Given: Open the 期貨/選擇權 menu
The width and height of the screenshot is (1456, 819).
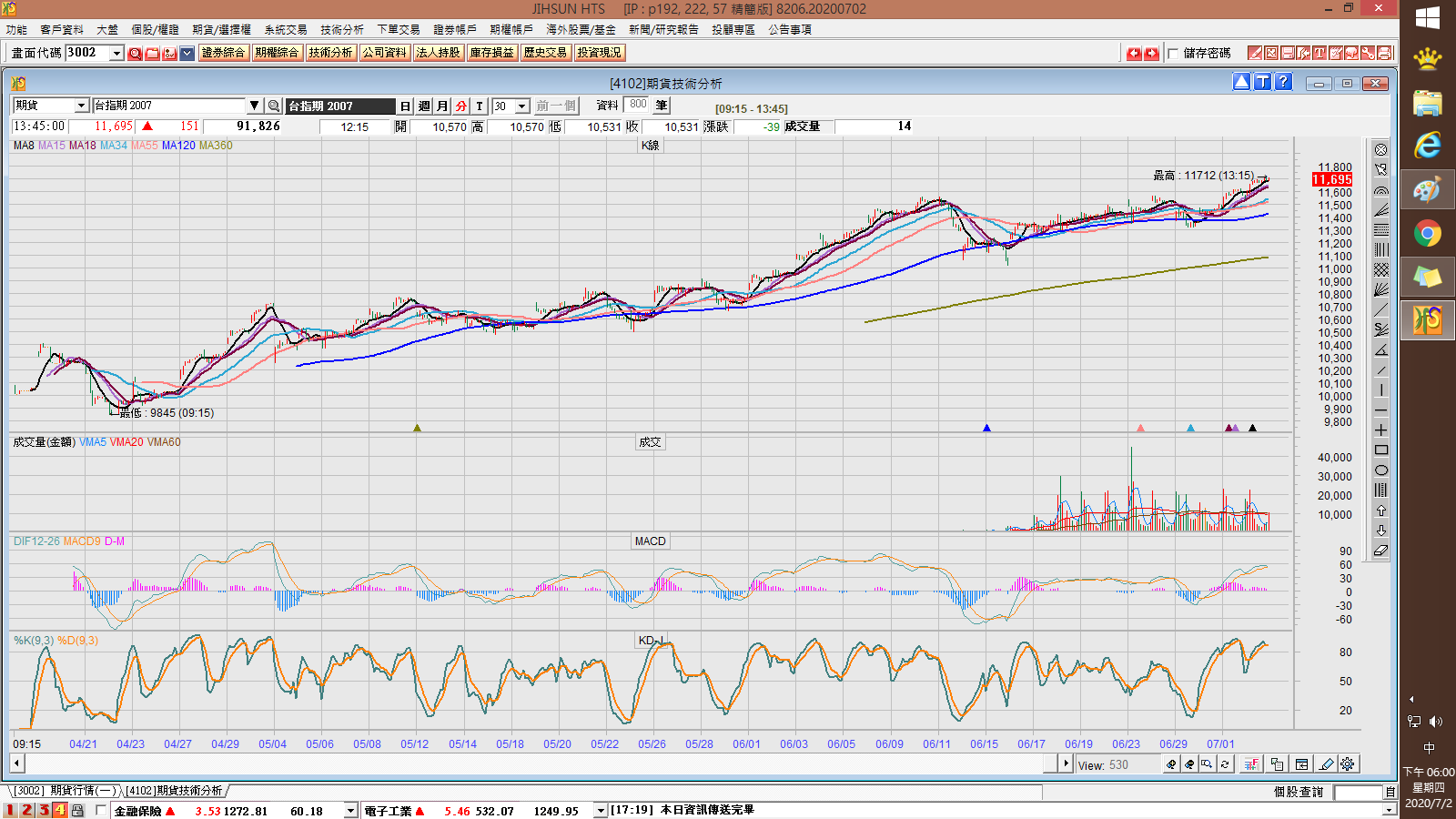Looking at the screenshot, I should 221,29.
